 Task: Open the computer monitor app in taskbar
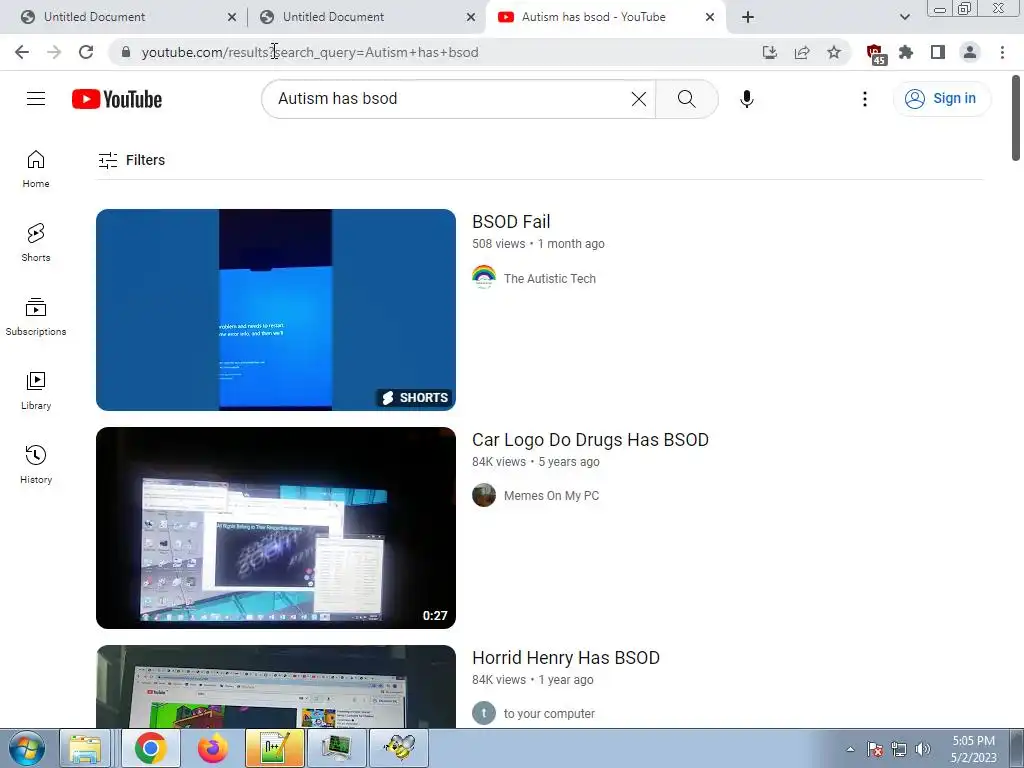pos(336,748)
